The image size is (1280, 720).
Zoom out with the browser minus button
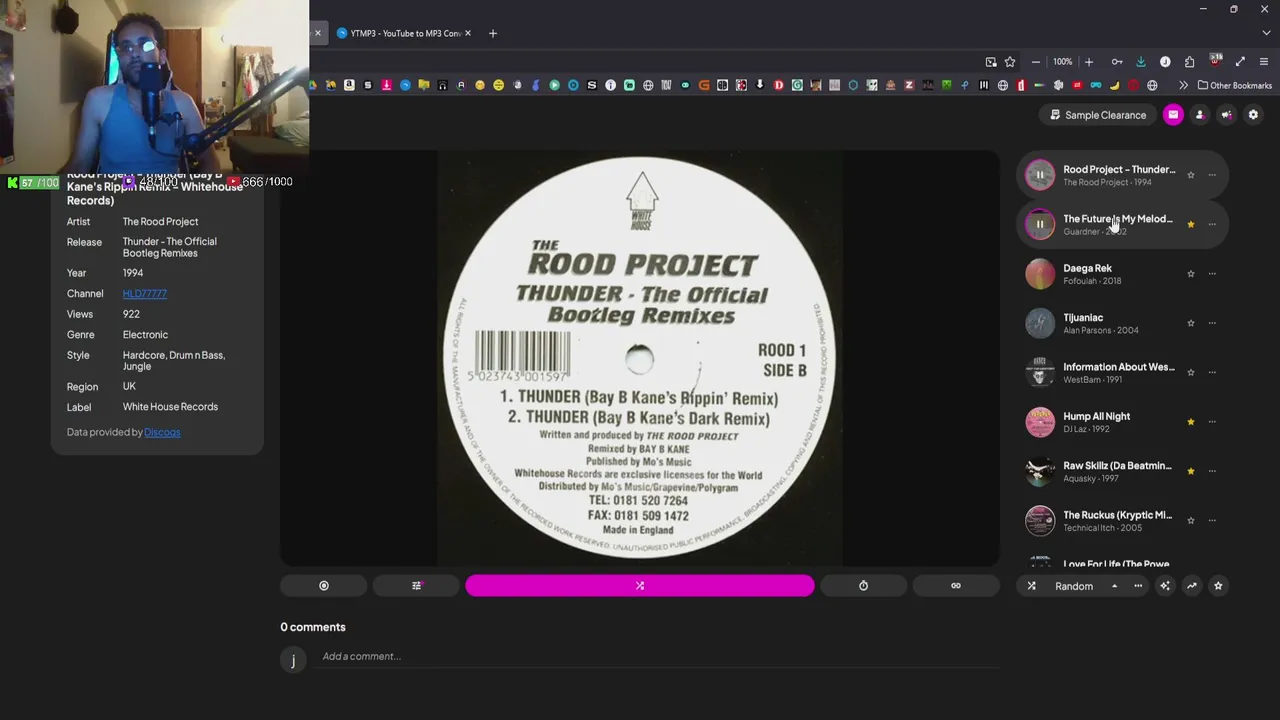[1036, 62]
